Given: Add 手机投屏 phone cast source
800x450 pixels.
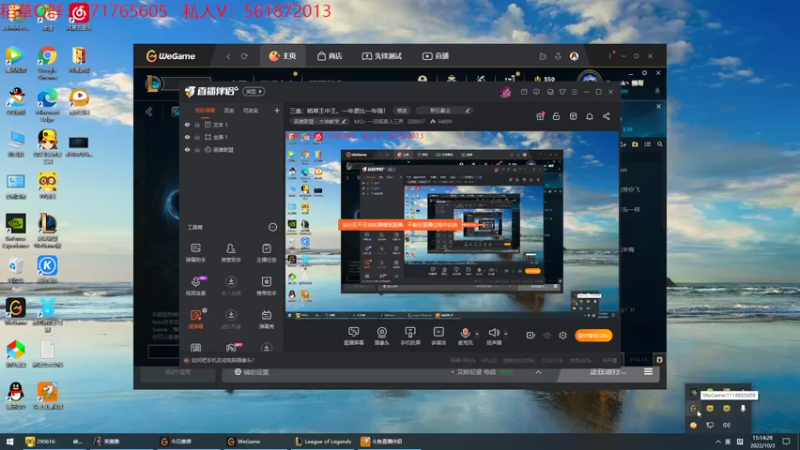Looking at the screenshot, I should pos(410,336).
